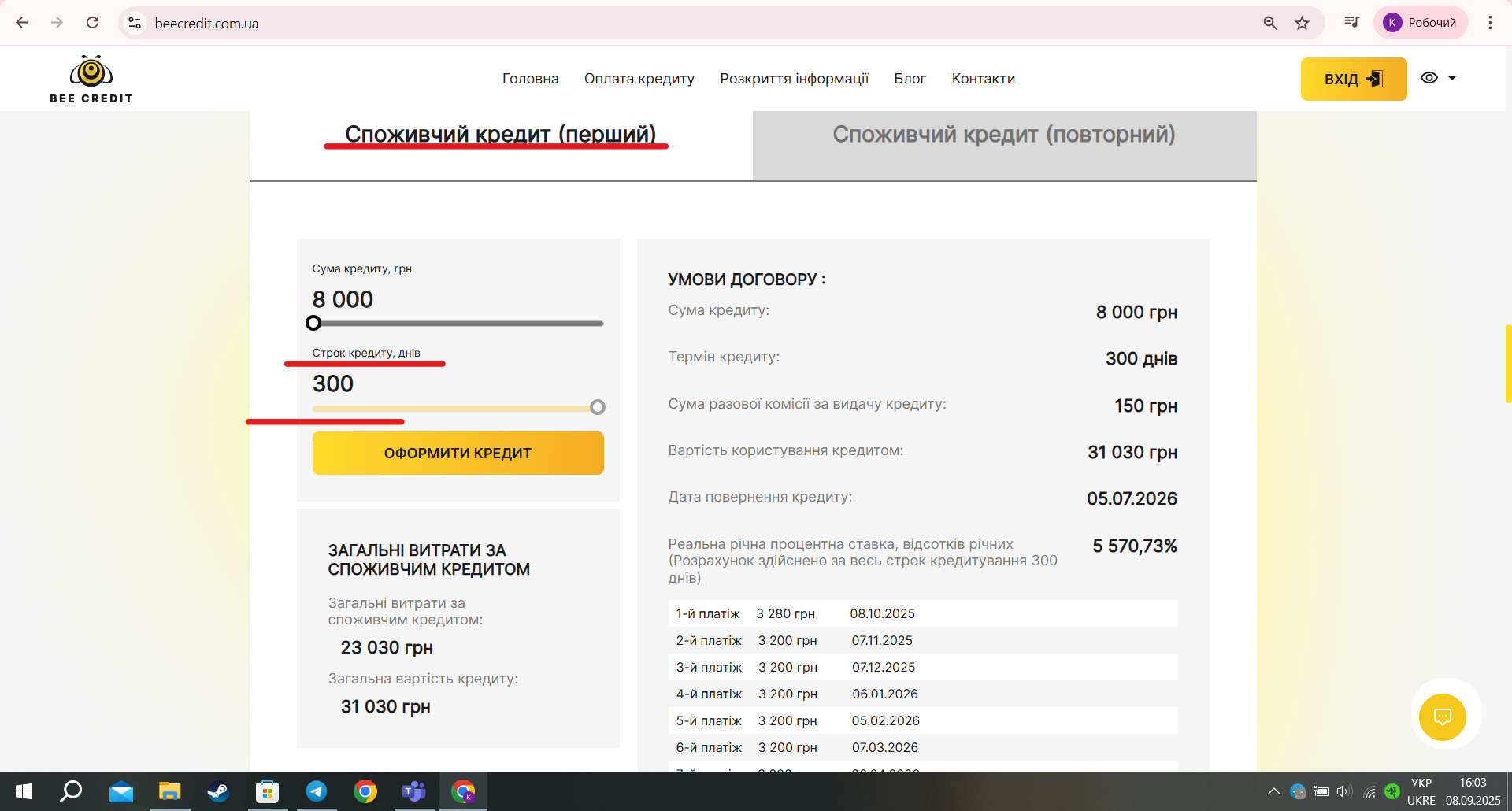The width and height of the screenshot is (1512, 811).
Task: Click the page vertical scrollbar thumb
Action: (1508, 363)
